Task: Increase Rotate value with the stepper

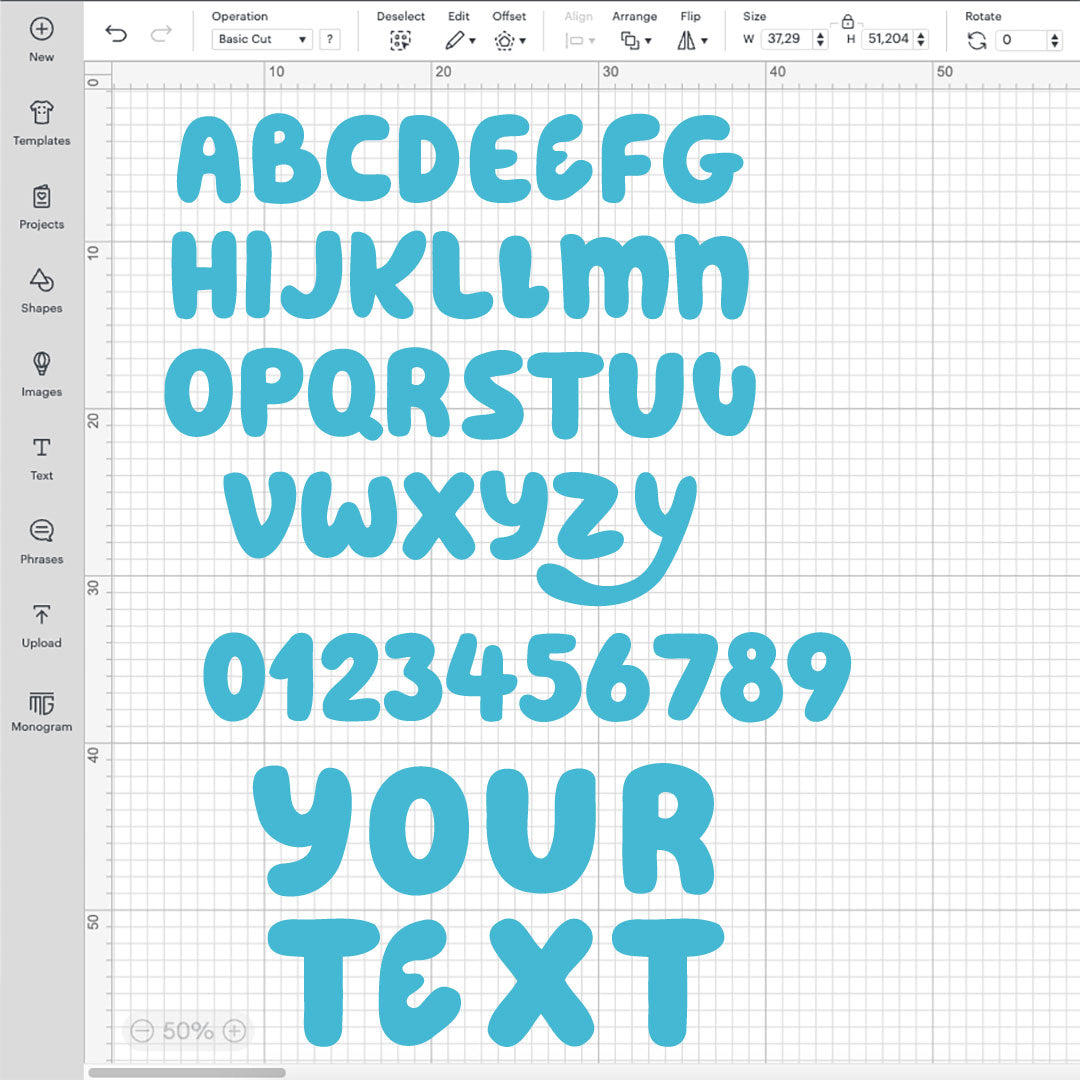Action: (1055, 35)
